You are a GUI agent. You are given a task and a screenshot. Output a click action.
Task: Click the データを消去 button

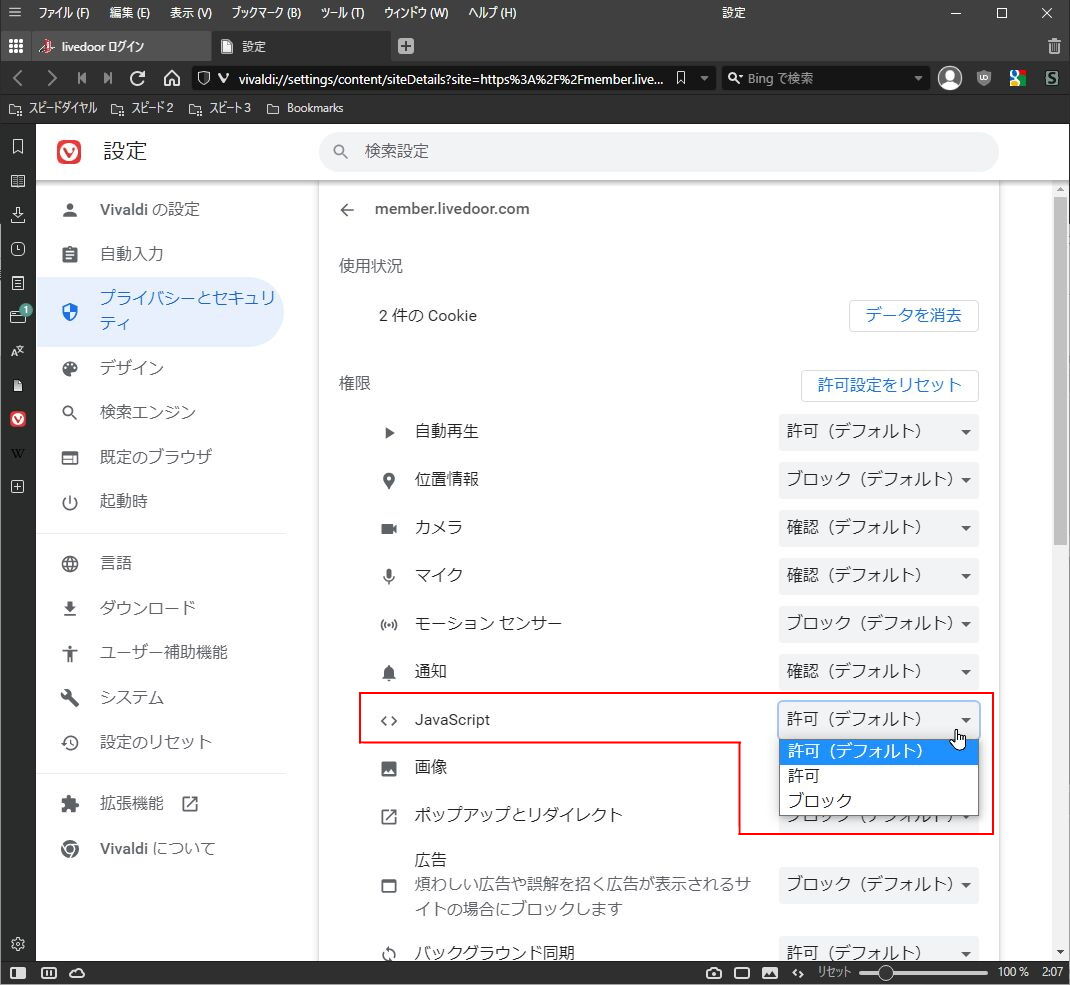click(913, 315)
